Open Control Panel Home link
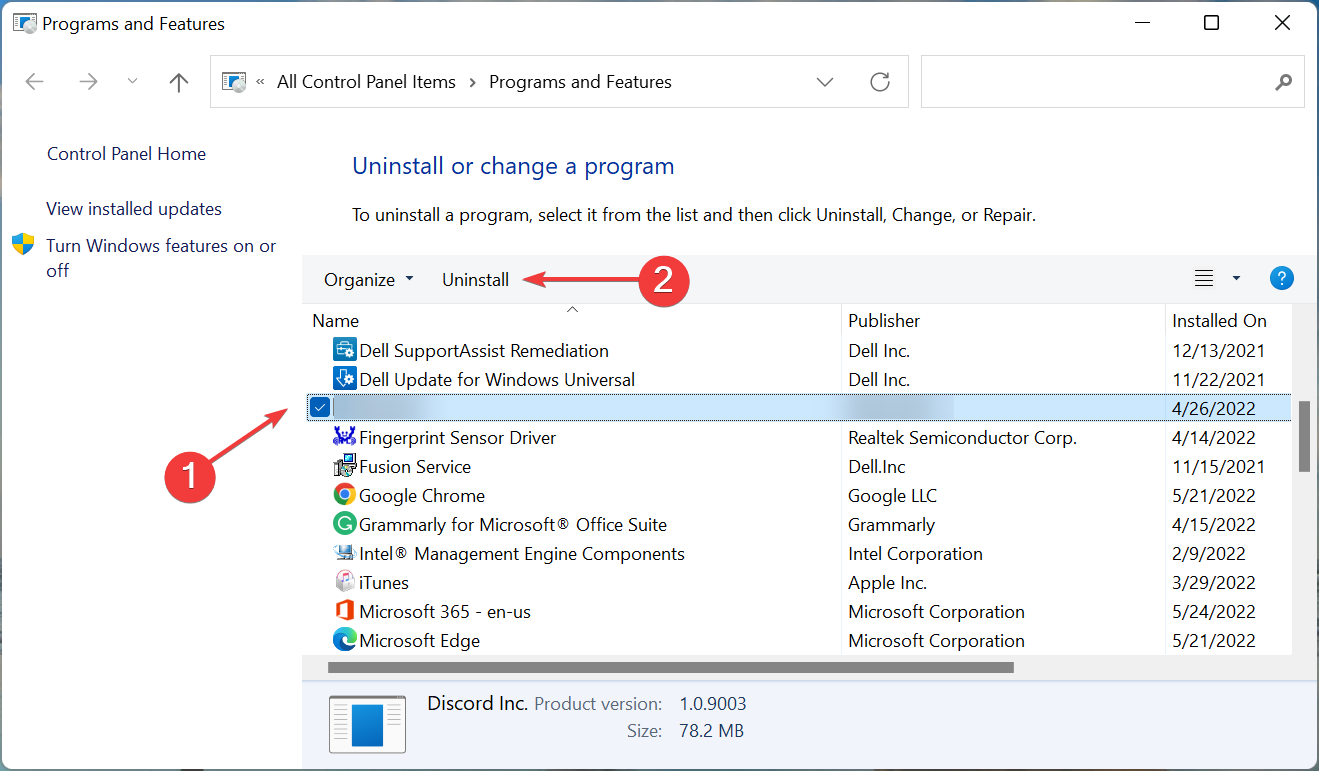This screenshot has width=1319, height=771. (126, 154)
